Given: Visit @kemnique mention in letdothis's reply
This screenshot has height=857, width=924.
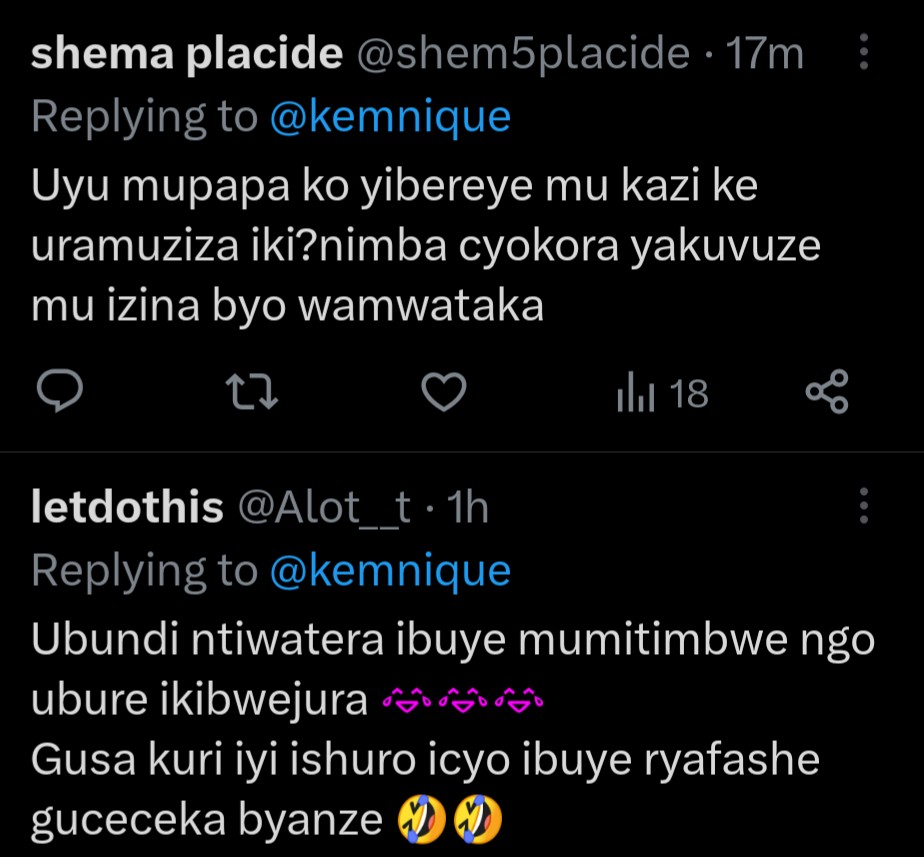Looking at the screenshot, I should click(390, 571).
